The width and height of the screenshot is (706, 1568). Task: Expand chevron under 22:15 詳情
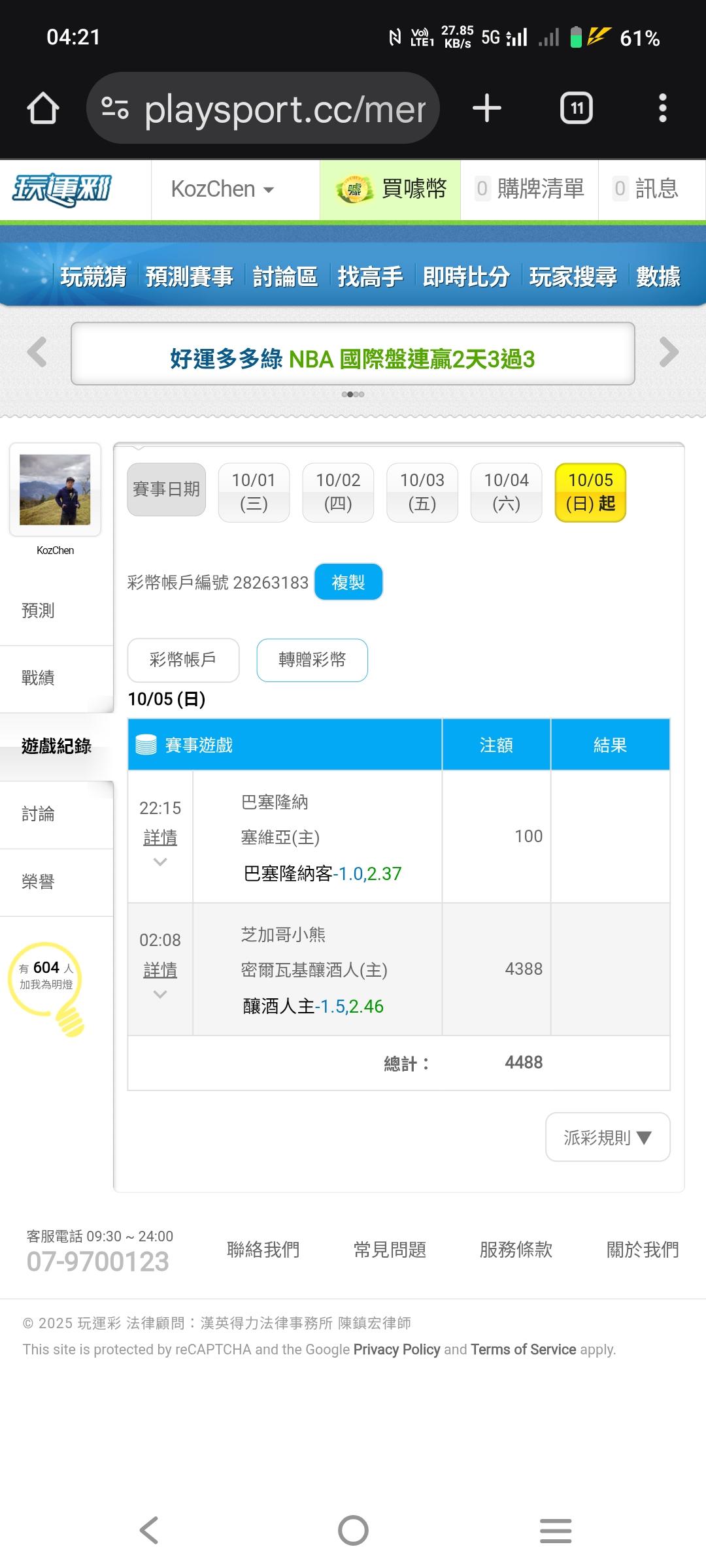point(160,862)
